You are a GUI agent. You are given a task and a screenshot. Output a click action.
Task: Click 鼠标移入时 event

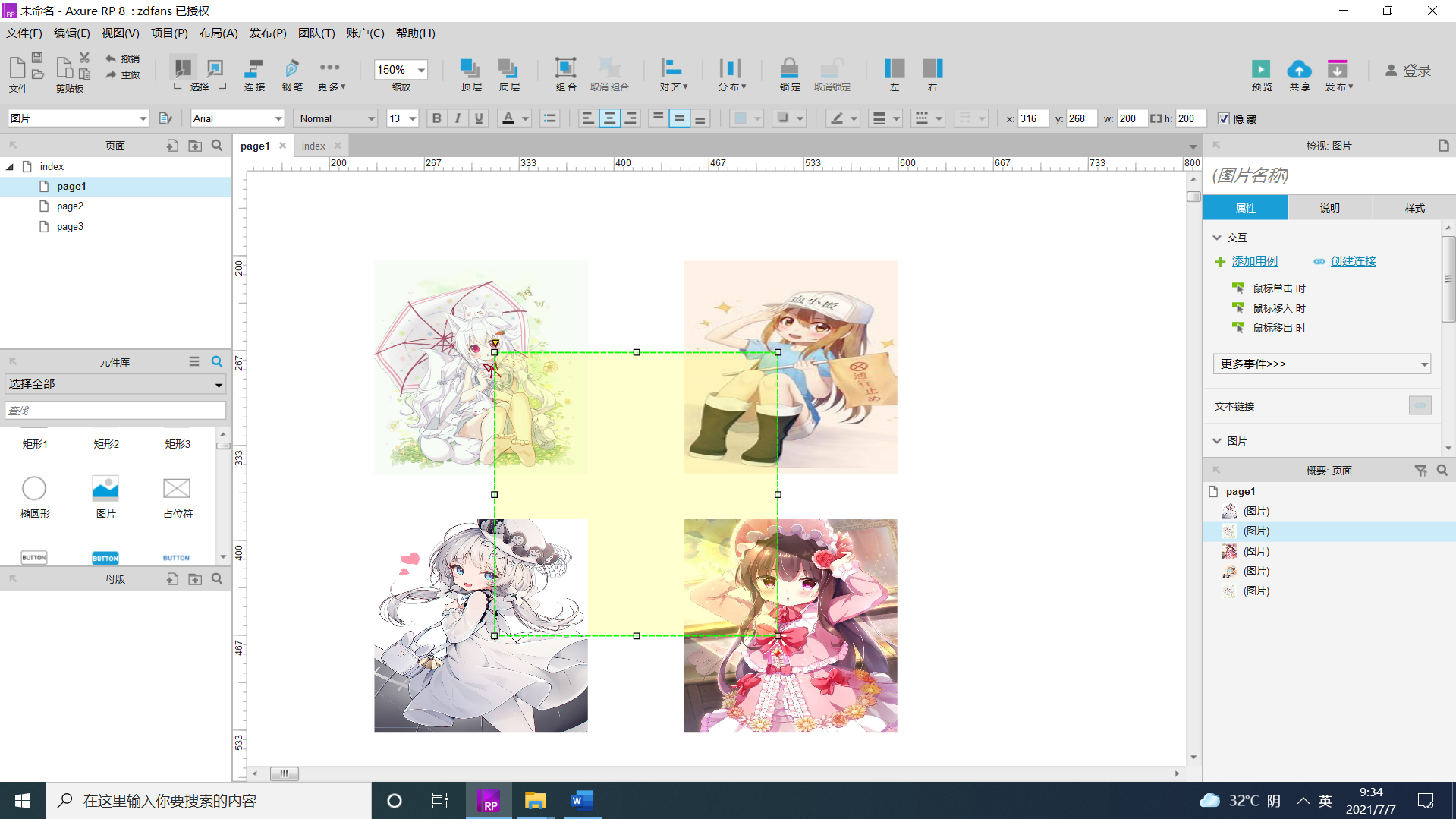(x=1279, y=308)
